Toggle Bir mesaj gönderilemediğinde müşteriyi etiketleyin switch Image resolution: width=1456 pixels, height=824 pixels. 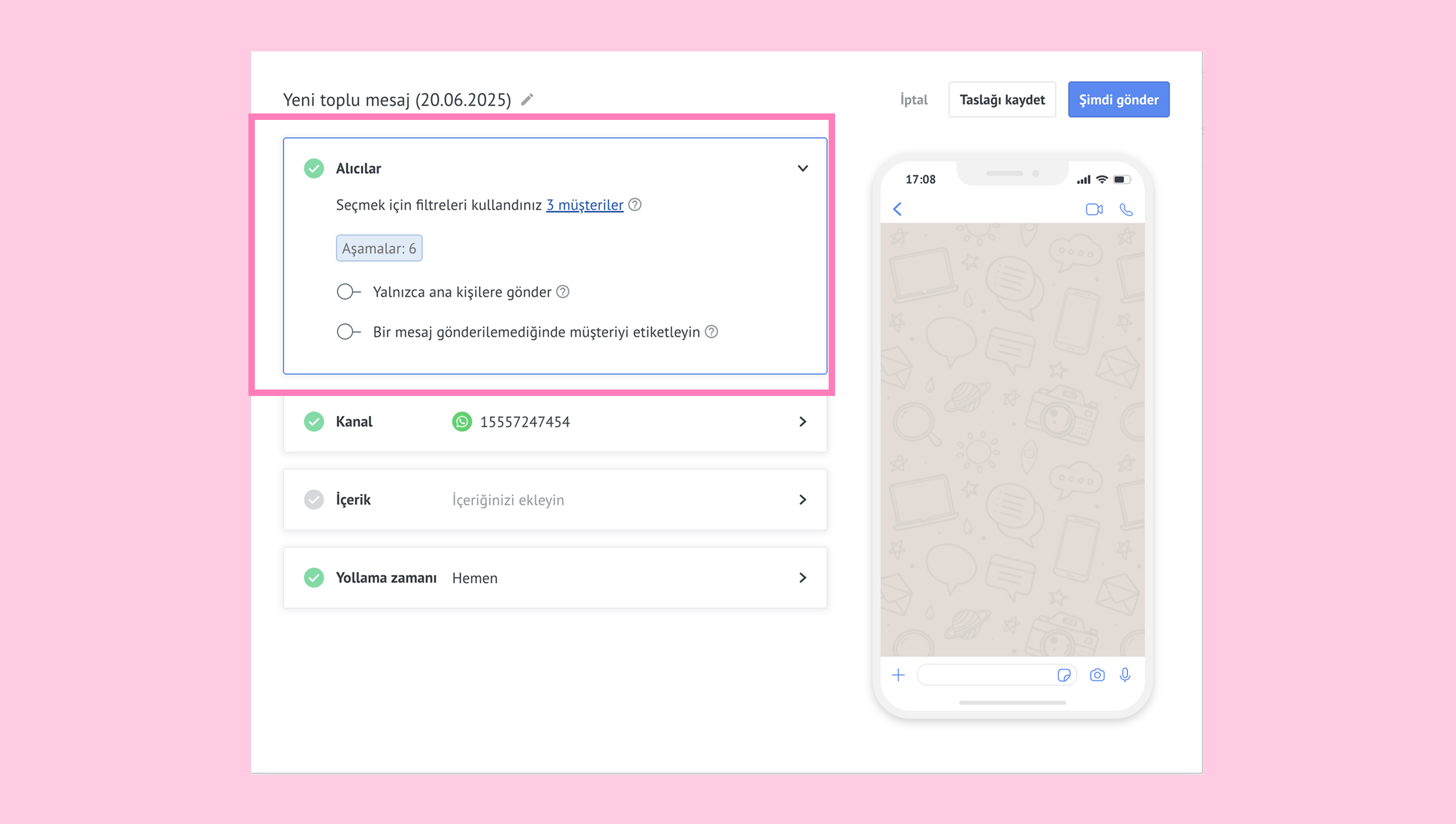(348, 332)
